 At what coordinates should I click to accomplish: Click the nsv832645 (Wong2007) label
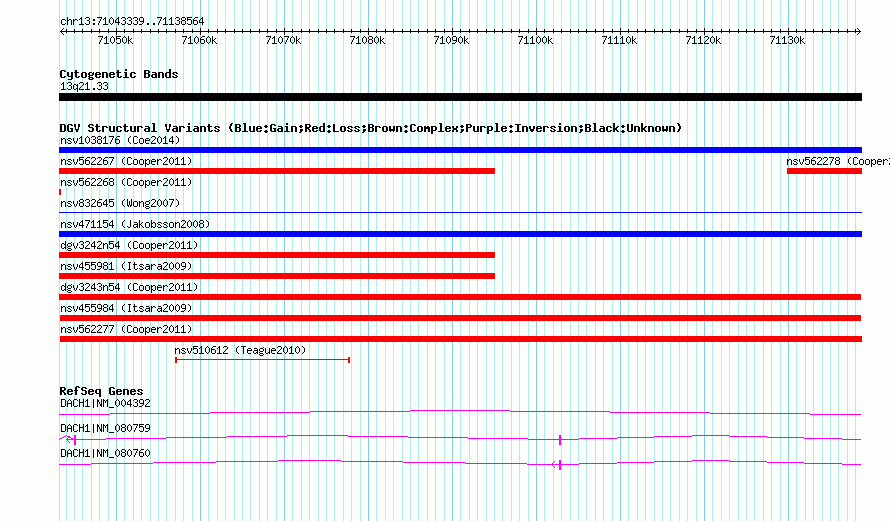coord(120,203)
